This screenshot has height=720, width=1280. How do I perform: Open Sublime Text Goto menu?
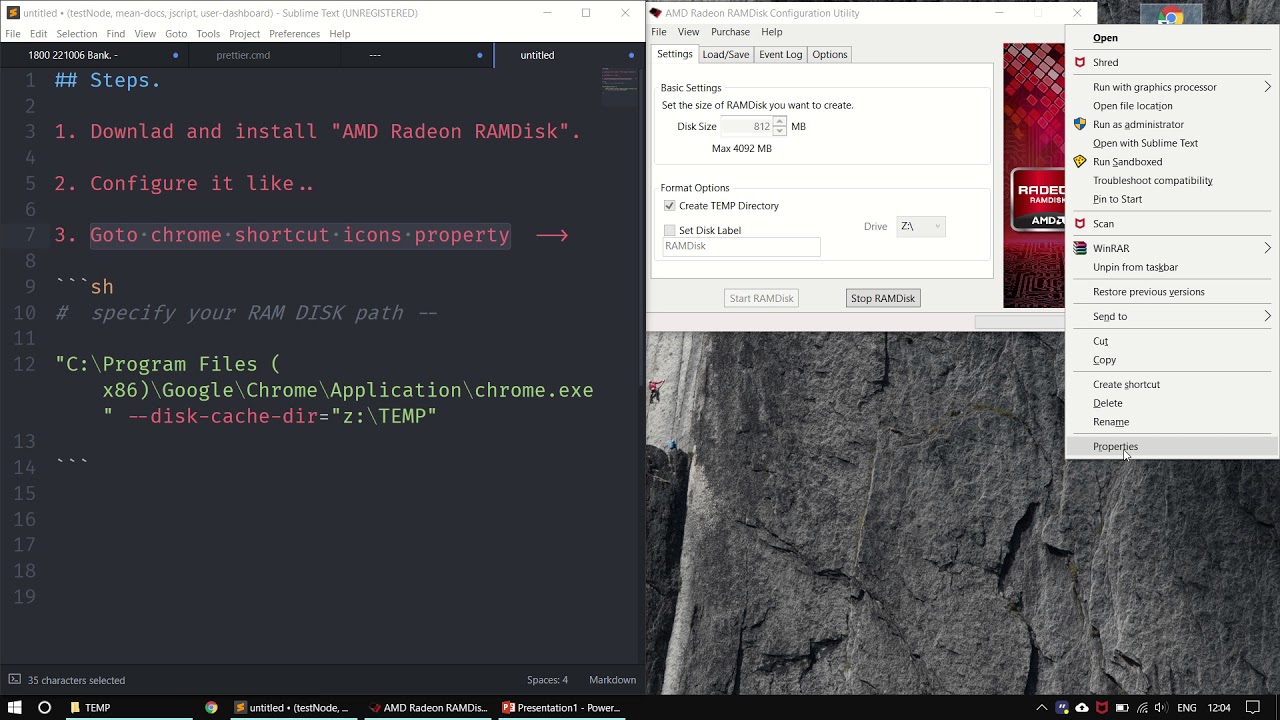[176, 33]
